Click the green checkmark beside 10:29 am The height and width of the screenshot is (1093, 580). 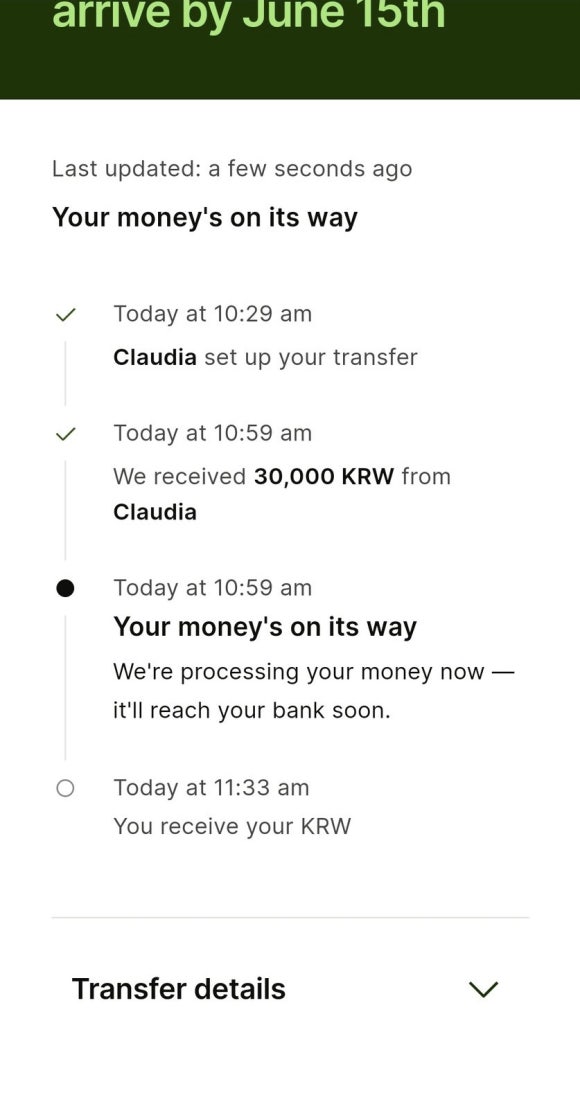(x=65, y=315)
